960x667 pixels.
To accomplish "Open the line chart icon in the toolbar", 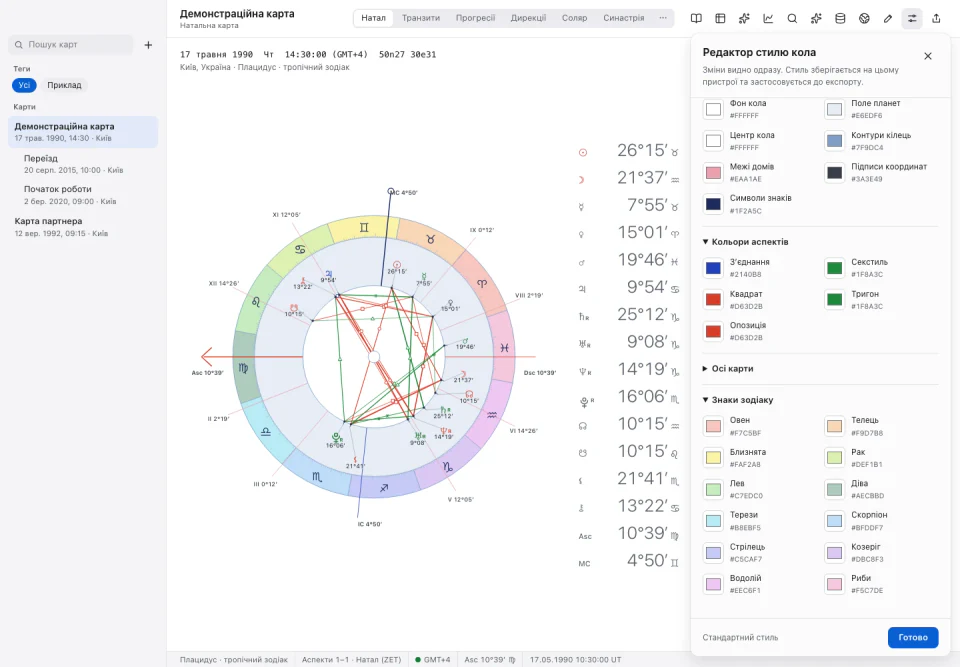I will click(x=768, y=18).
